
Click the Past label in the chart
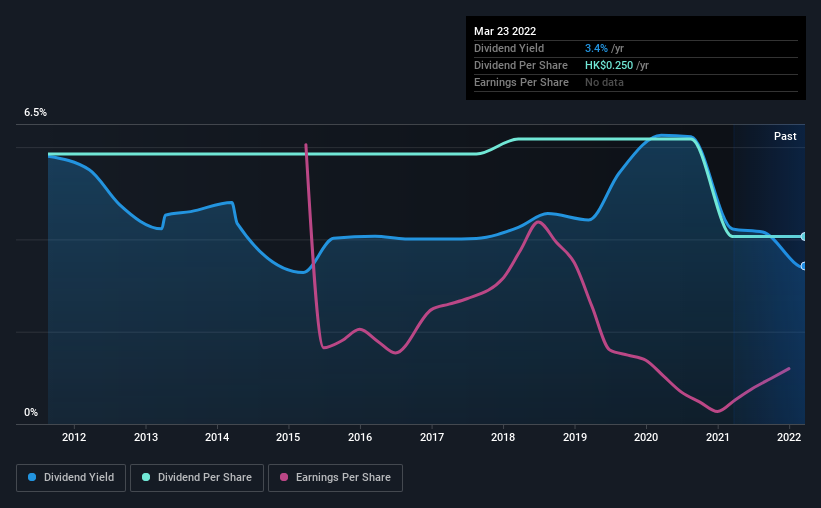coord(785,136)
